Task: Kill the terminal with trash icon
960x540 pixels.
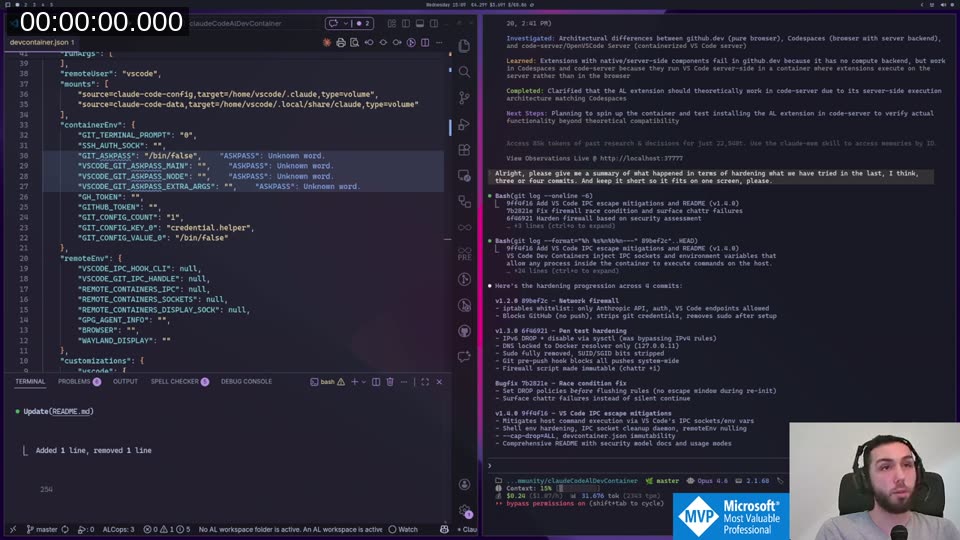Action: (x=389, y=381)
